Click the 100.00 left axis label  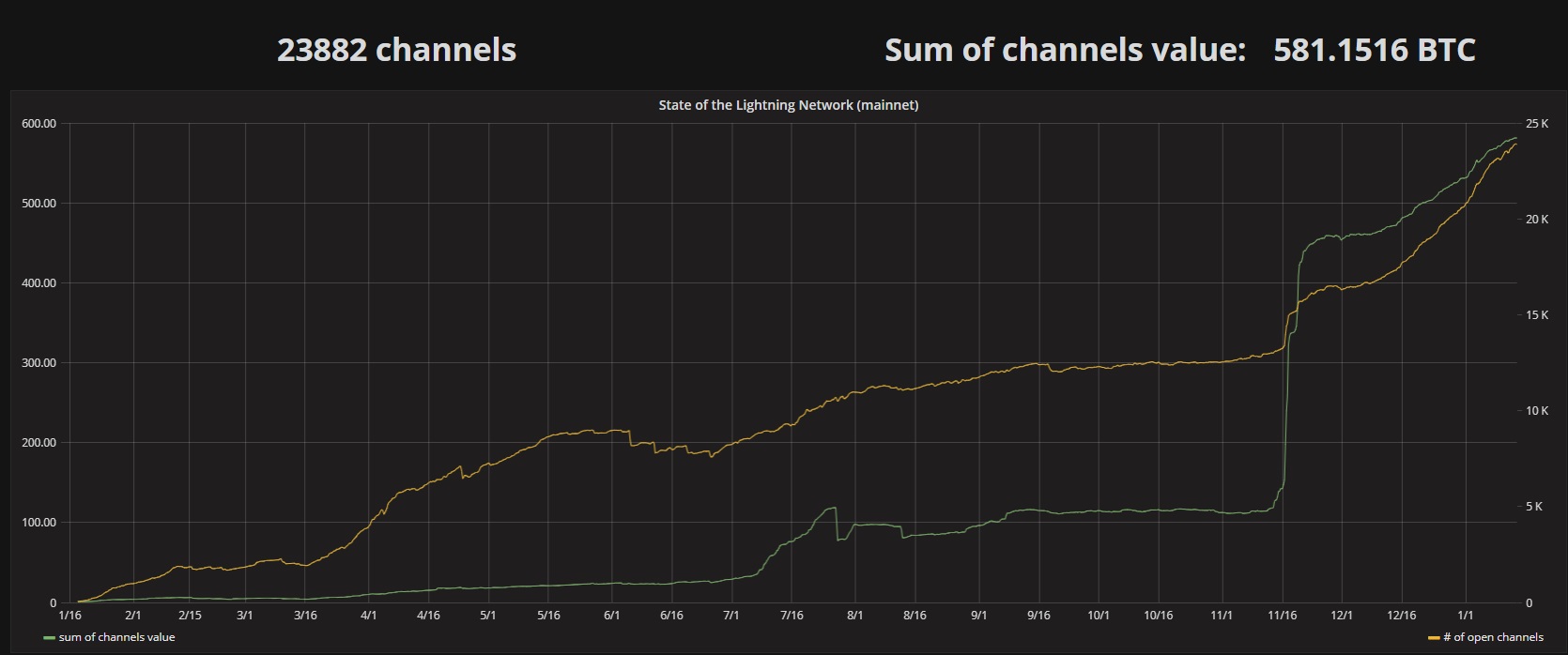pyautogui.click(x=38, y=523)
